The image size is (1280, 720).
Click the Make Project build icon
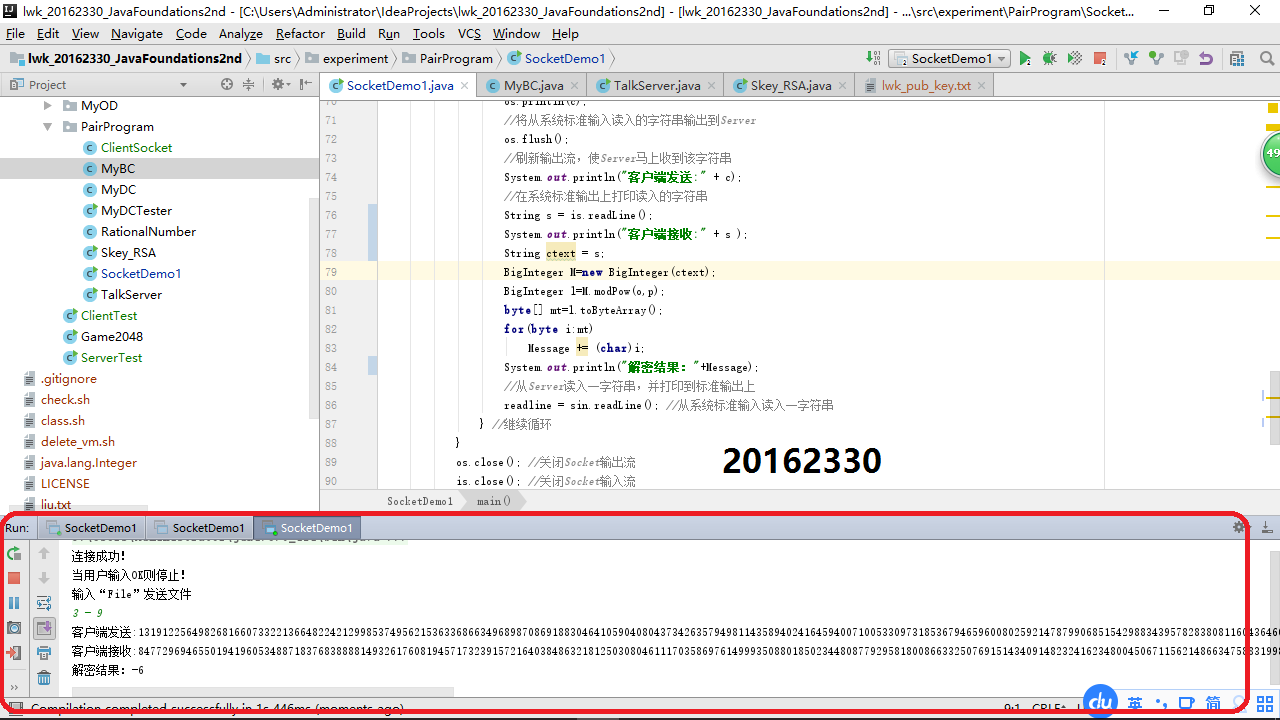[x=874, y=58]
